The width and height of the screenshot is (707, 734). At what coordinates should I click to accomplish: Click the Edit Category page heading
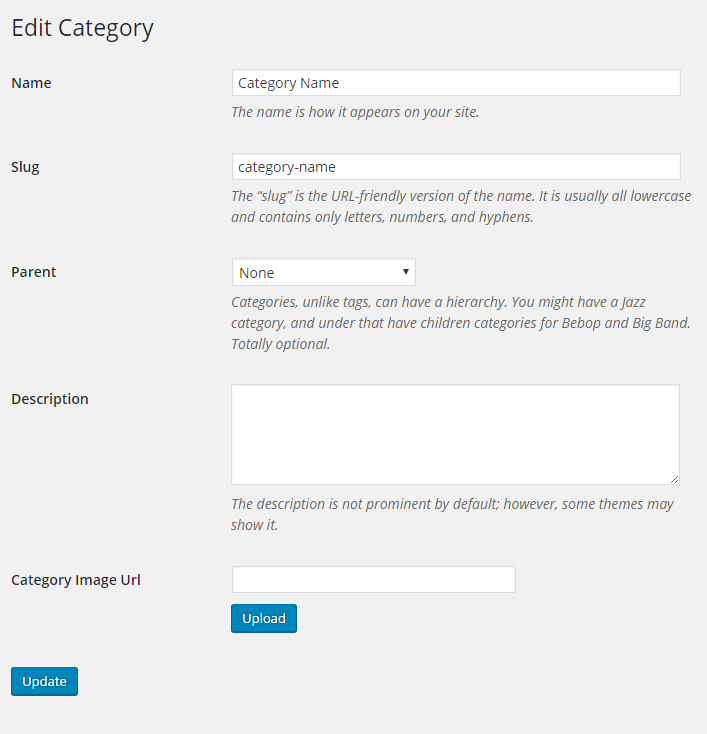(82, 28)
